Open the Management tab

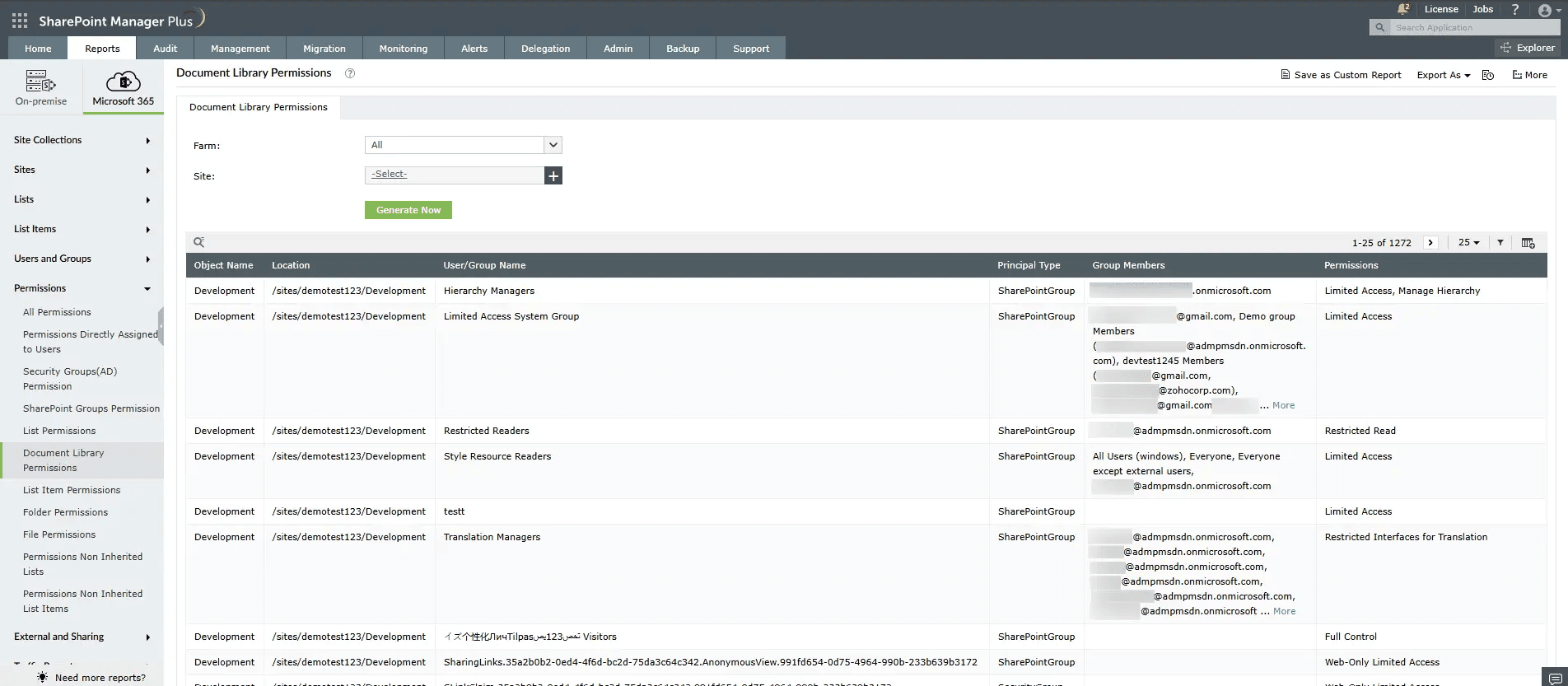240,49
